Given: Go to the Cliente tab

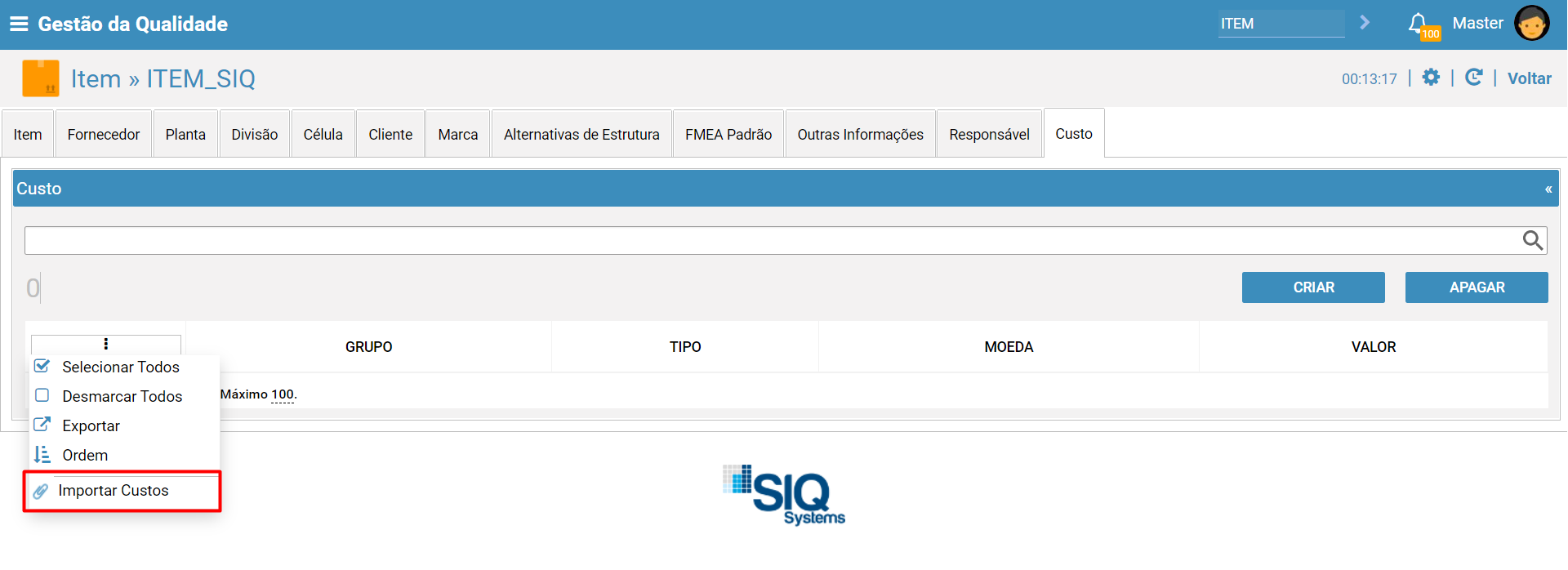Looking at the screenshot, I should pos(390,134).
